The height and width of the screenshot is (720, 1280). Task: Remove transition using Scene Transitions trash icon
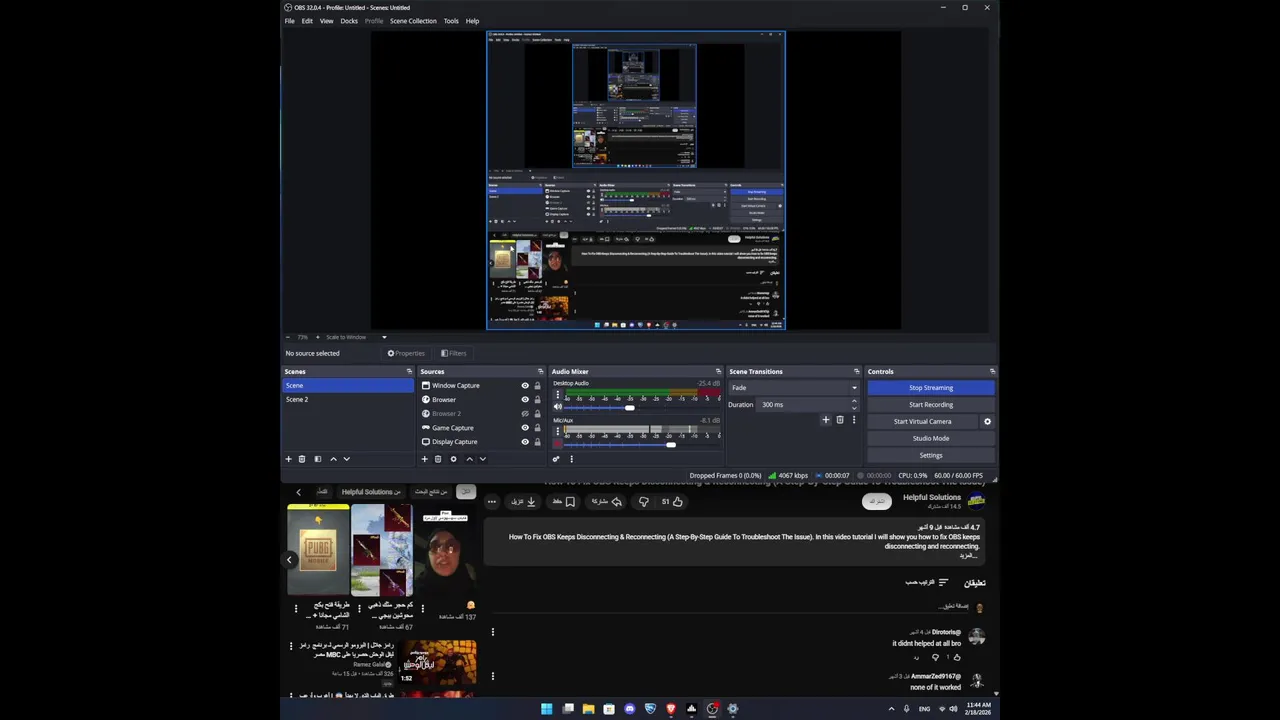pos(840,420)
